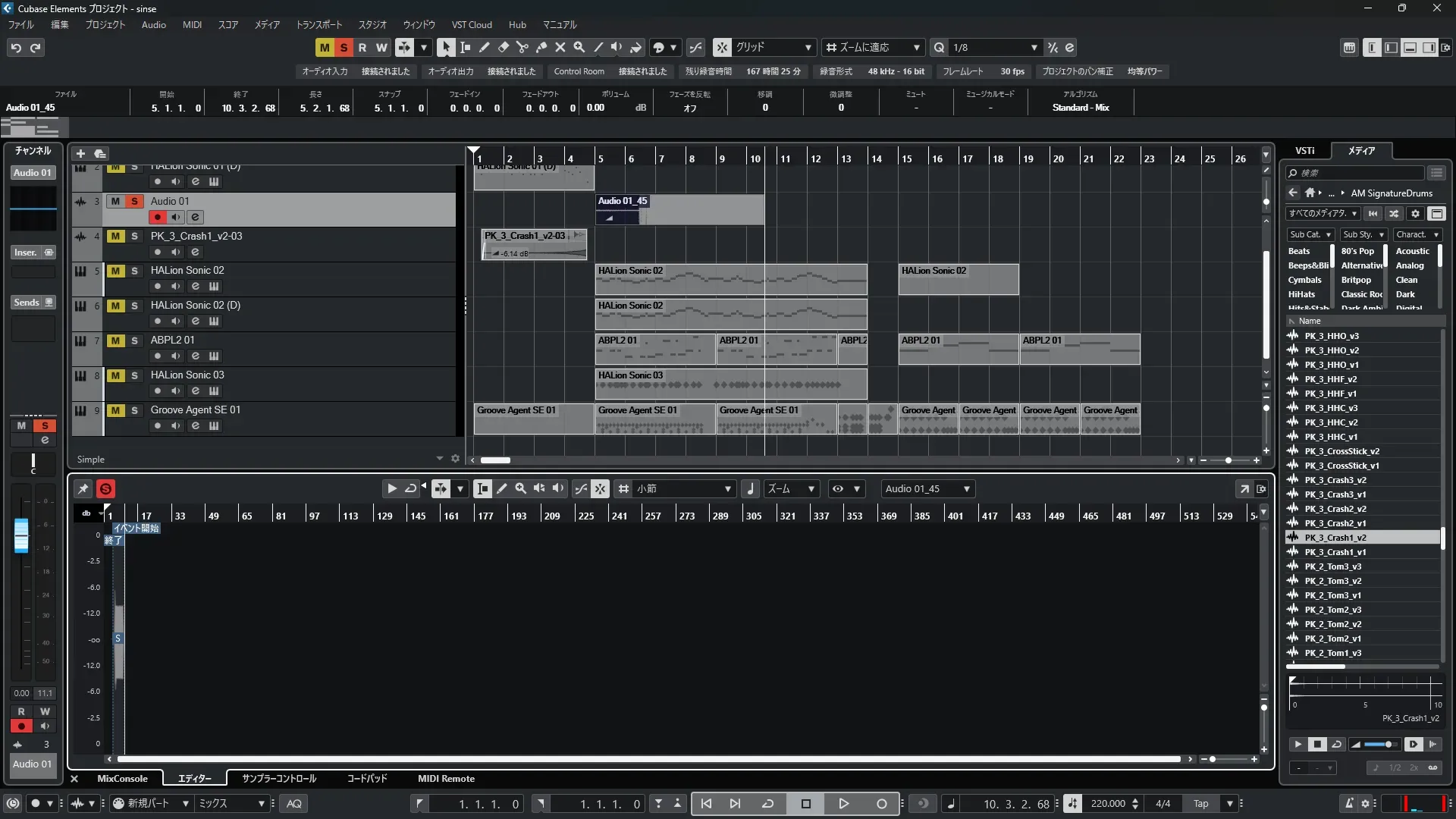The height and width of the screenshot is (819, 1456).
Task: Select the Draw pencil tool
Action: click(484, 48)
